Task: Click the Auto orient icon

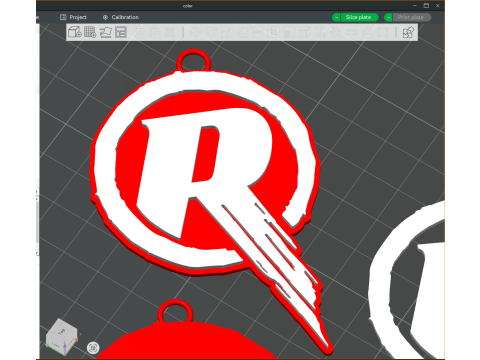Action: (106, 32)
